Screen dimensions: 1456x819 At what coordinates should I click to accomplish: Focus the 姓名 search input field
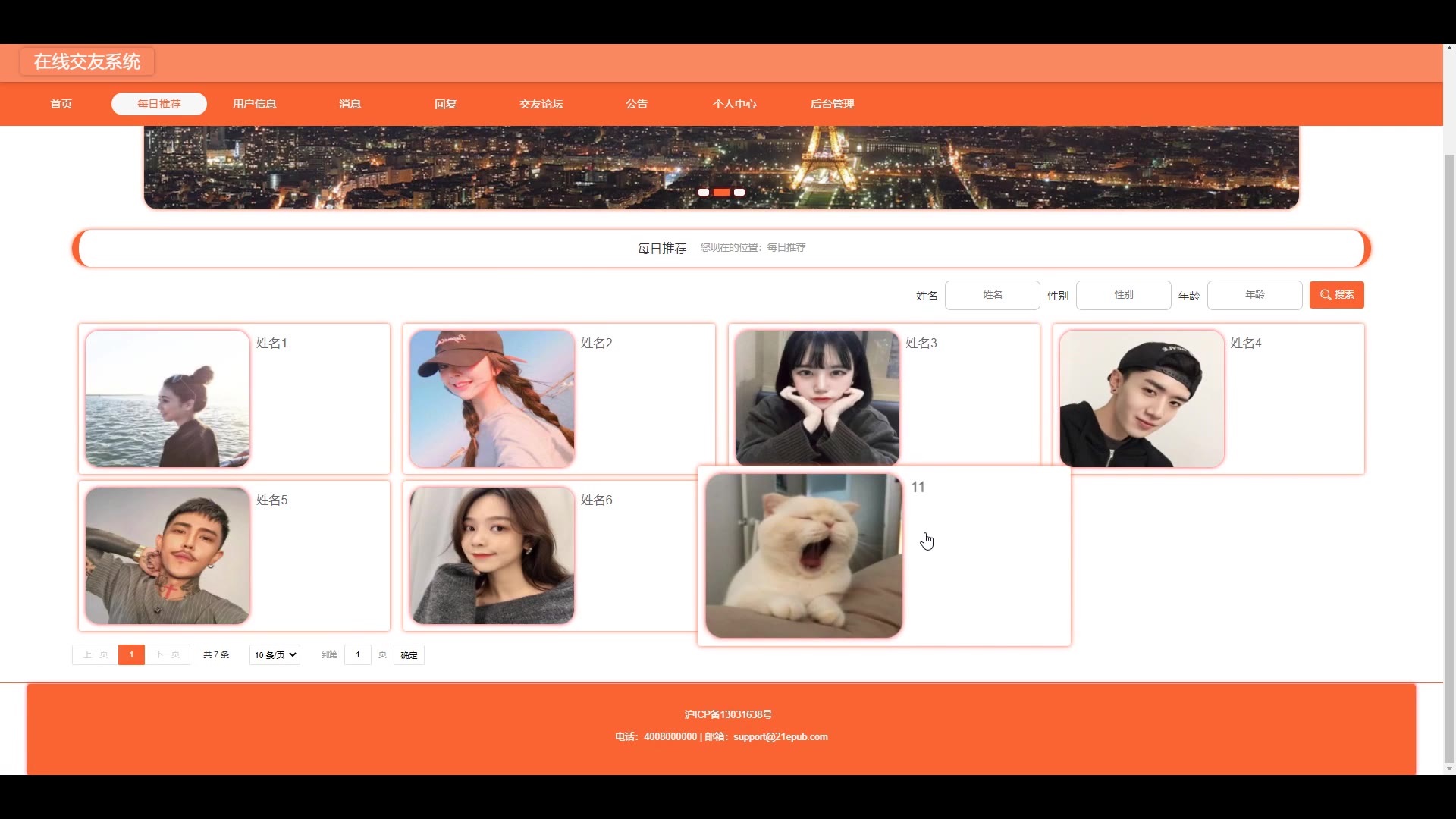[x=993, y=295]
